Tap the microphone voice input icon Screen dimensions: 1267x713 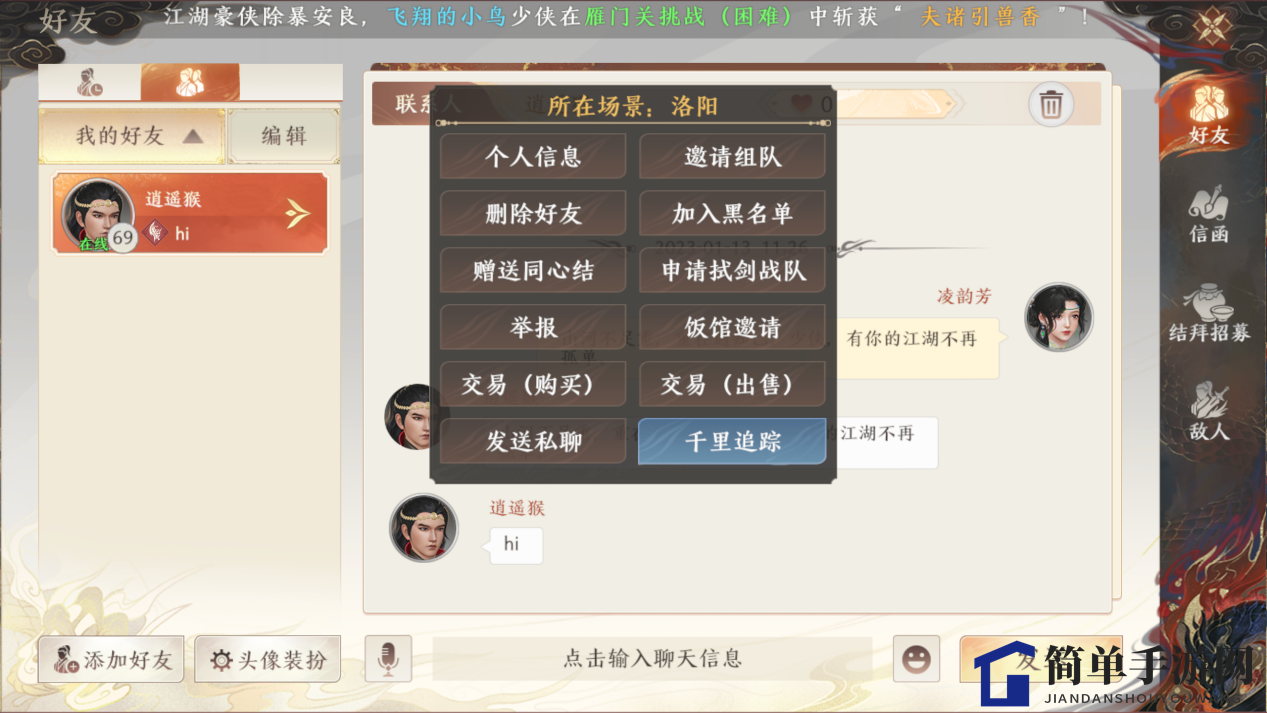[x=388, y=659]
